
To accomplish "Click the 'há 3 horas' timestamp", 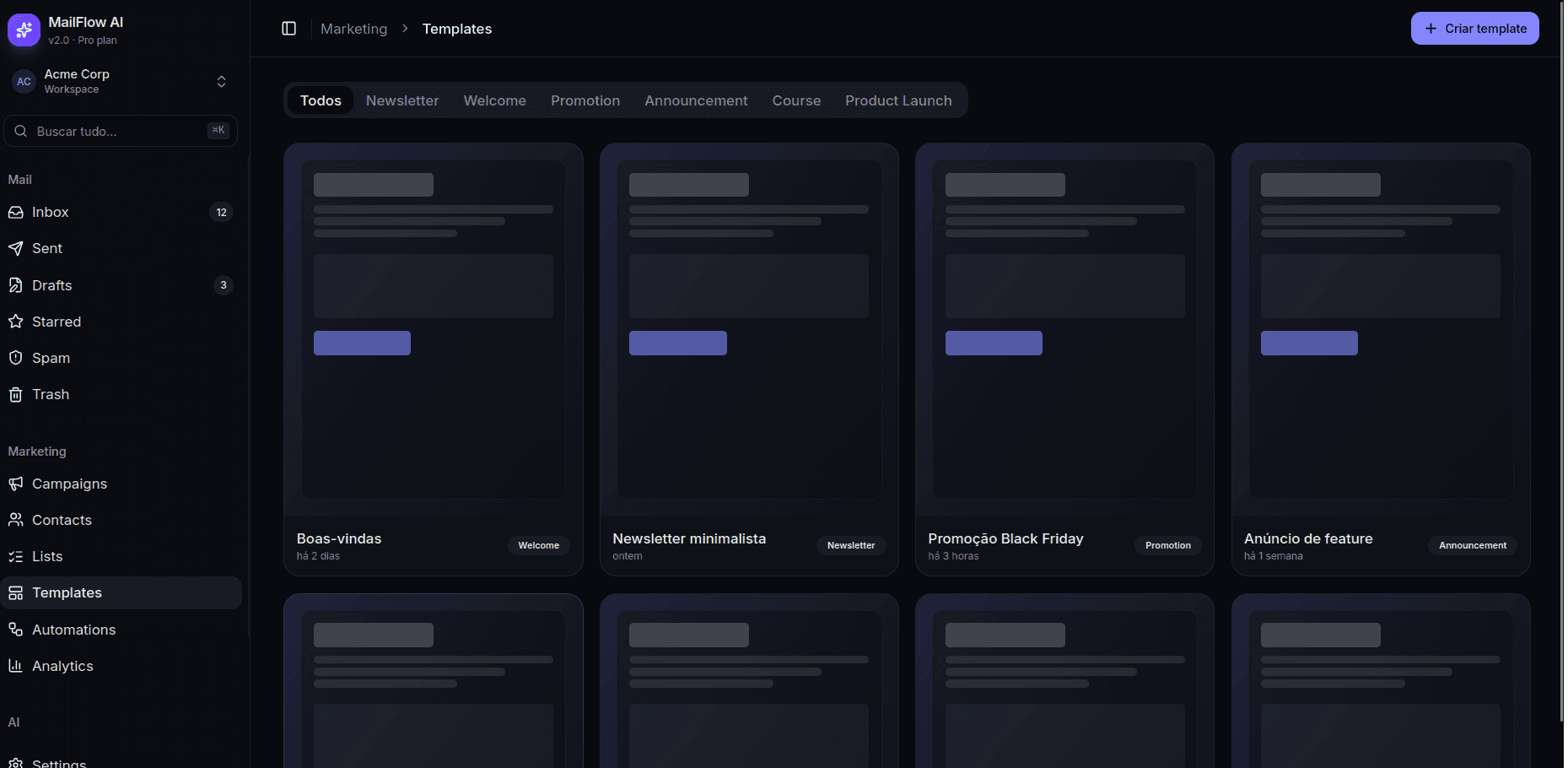I will click(953, 556).
